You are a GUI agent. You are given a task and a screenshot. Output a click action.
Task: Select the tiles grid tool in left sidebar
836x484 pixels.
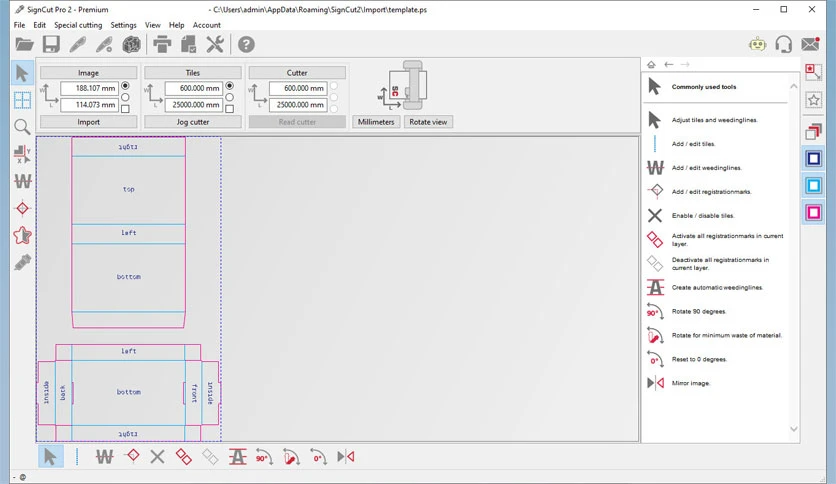(22, 100)
